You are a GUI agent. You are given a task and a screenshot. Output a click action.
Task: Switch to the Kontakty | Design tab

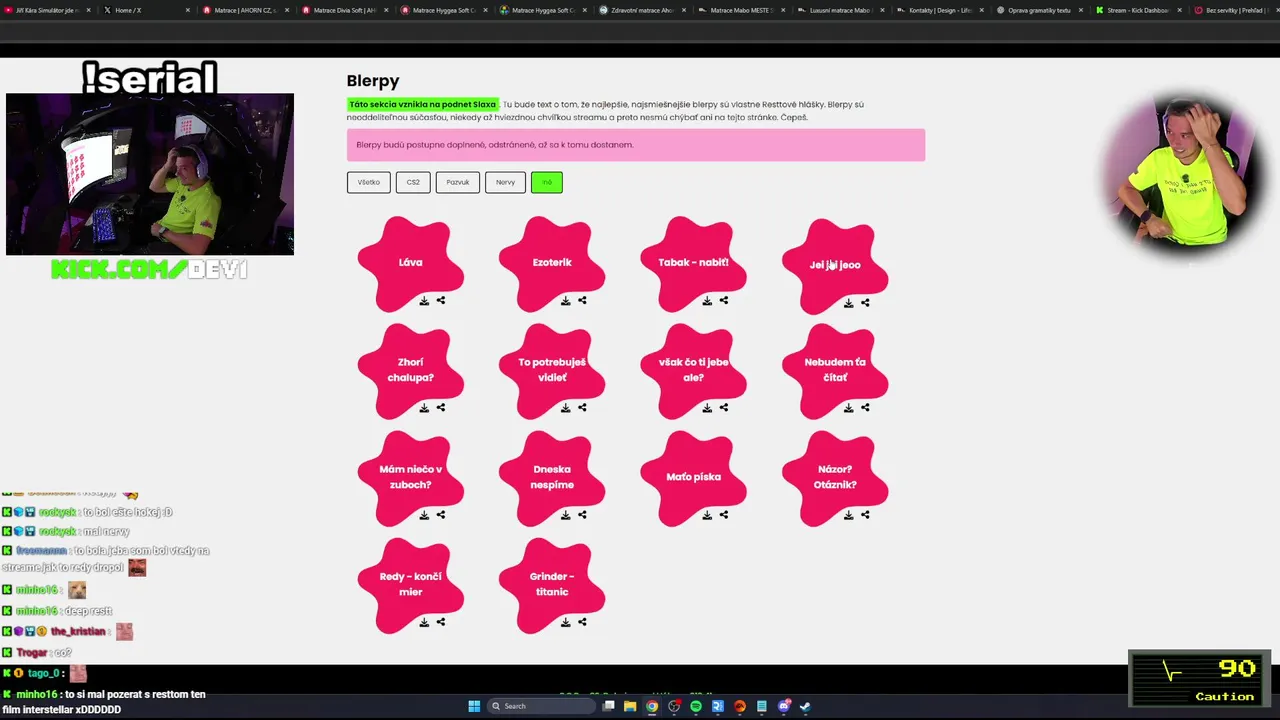point(939,10)
